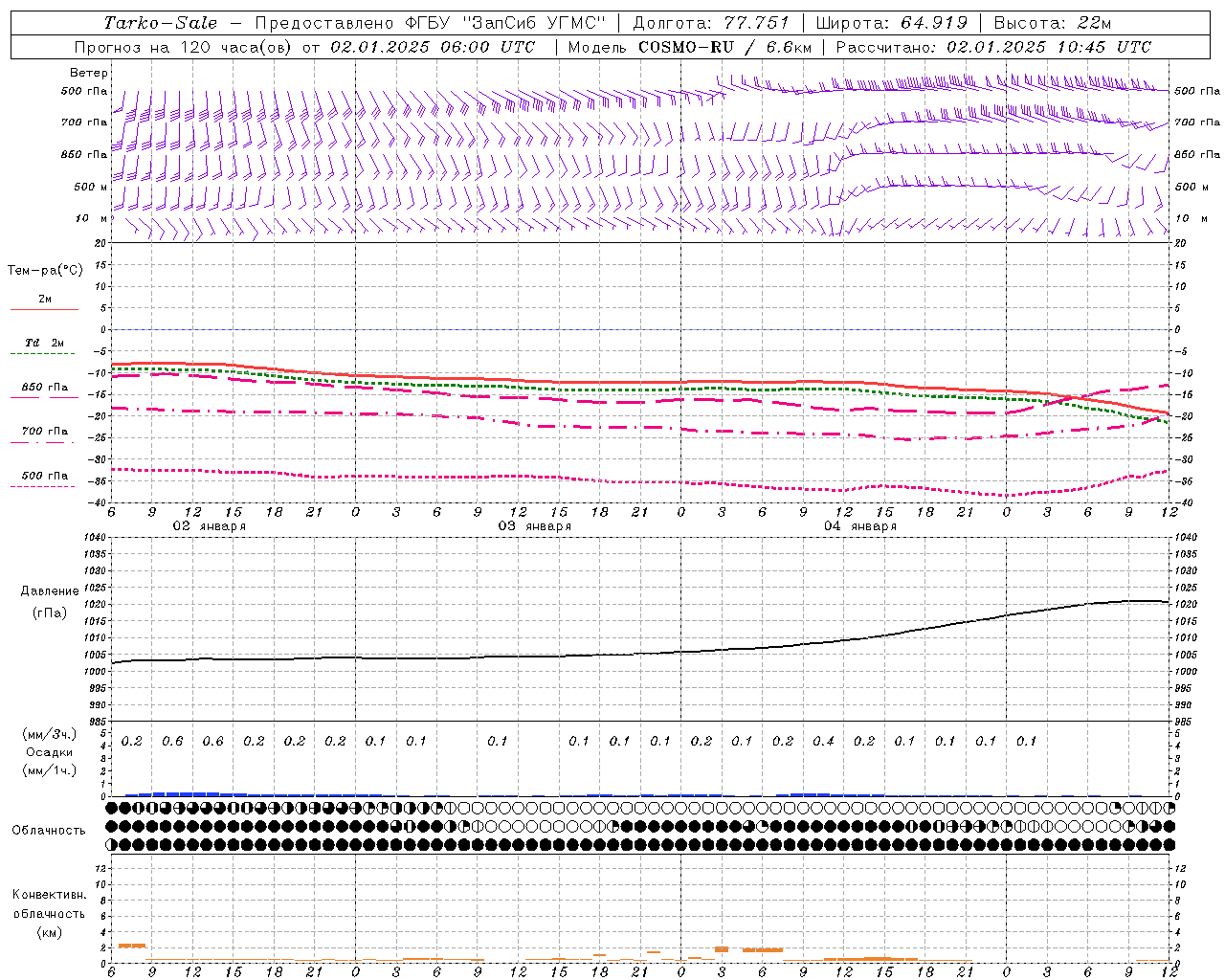
Task: Click the Облачность cloud cover label
Action: [x=49, y=830]
